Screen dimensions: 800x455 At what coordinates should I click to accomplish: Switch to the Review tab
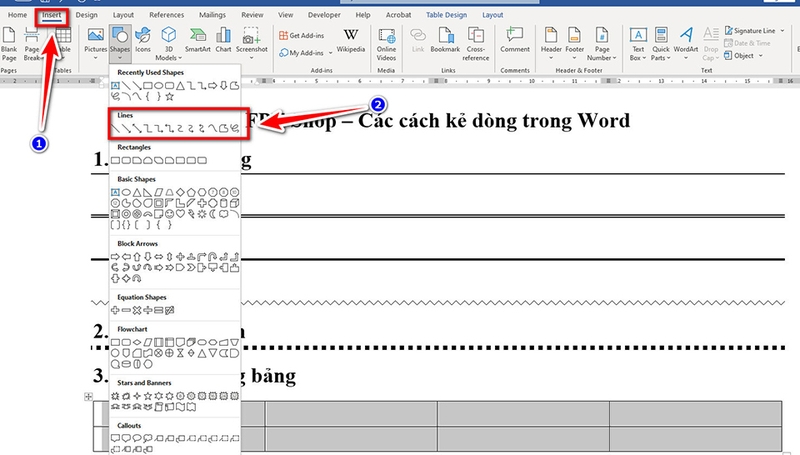point(252,15)
